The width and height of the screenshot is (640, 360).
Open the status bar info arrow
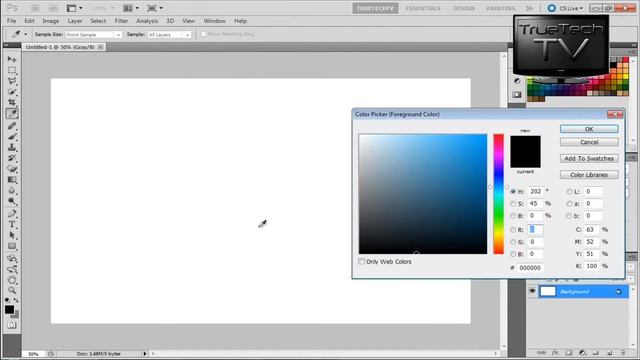click(144, 354)
